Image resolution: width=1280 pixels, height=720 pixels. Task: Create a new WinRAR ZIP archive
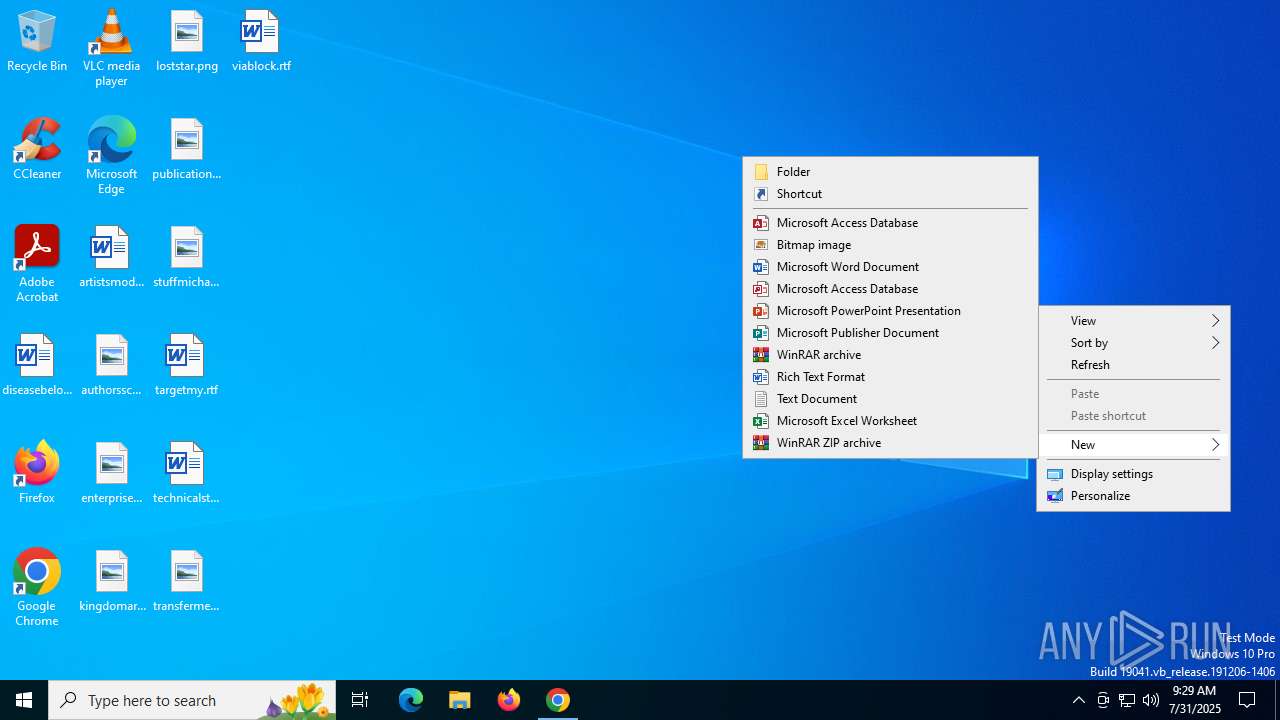pyautogui.click(x=890, y=443)
